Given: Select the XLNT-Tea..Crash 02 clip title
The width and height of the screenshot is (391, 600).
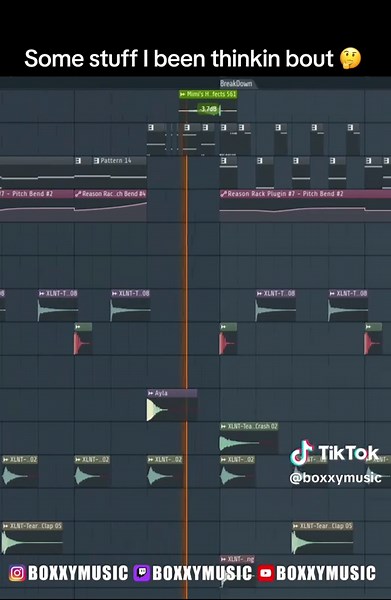Looking at the screenshot, I should coord(253,426).
